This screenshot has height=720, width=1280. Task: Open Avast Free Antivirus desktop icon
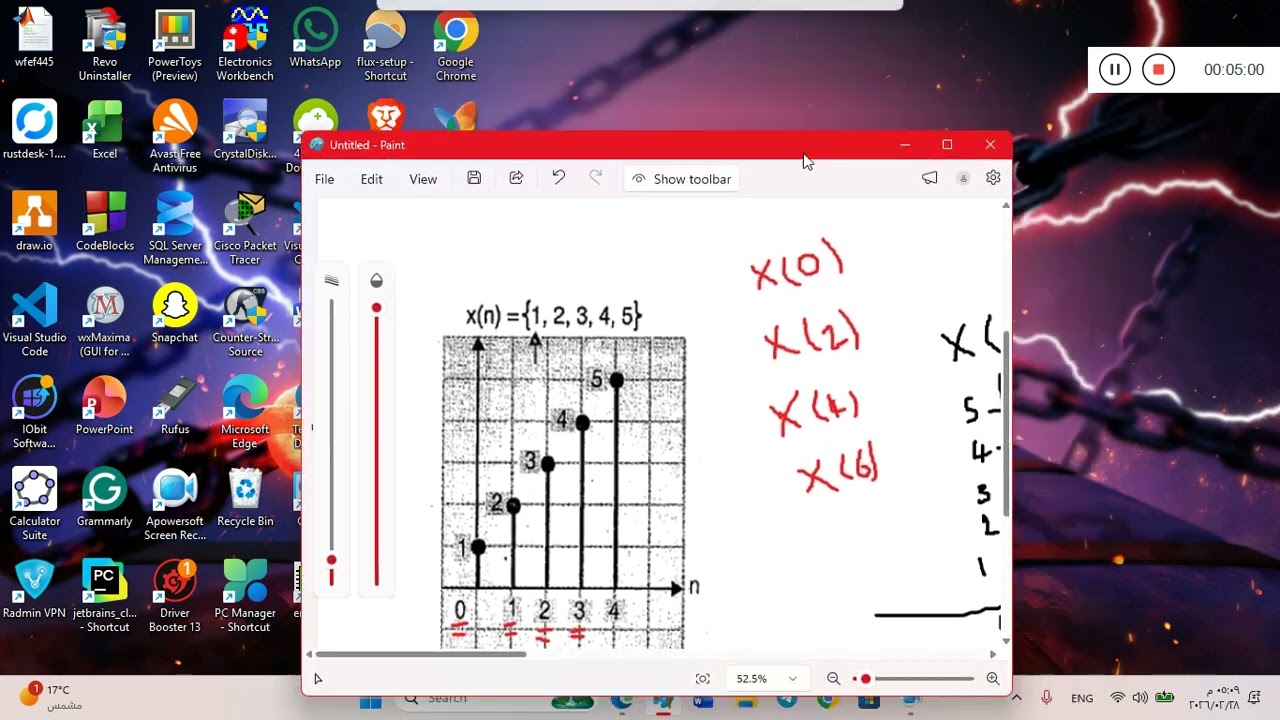[x=175, y=137]
